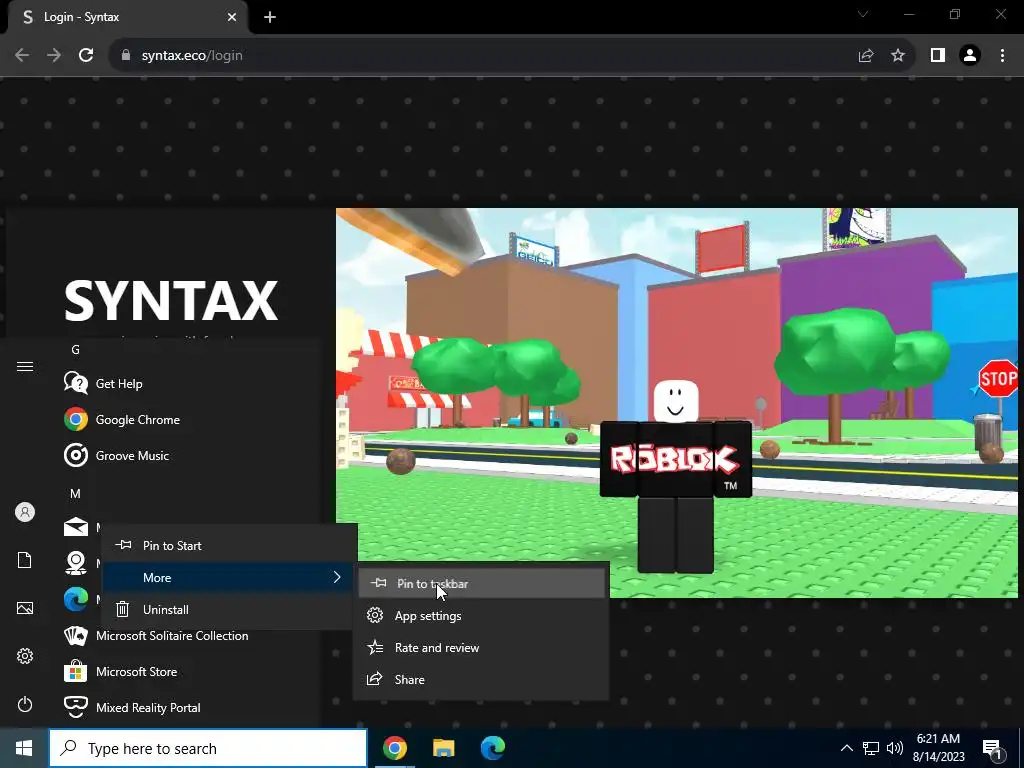Image resolution: width=1024 pixels, height=768 pixels.
Task: Click the padlock site info icon
Action: click(x=126, y=56)
